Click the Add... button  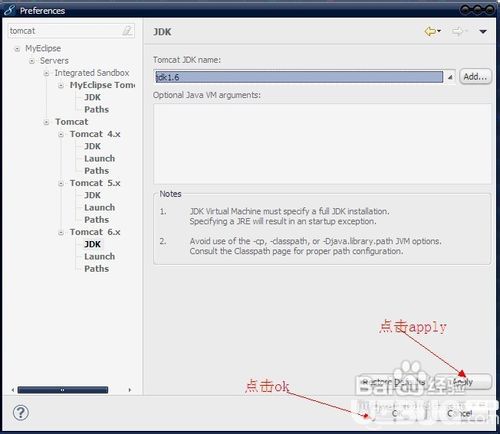[475, 77]
